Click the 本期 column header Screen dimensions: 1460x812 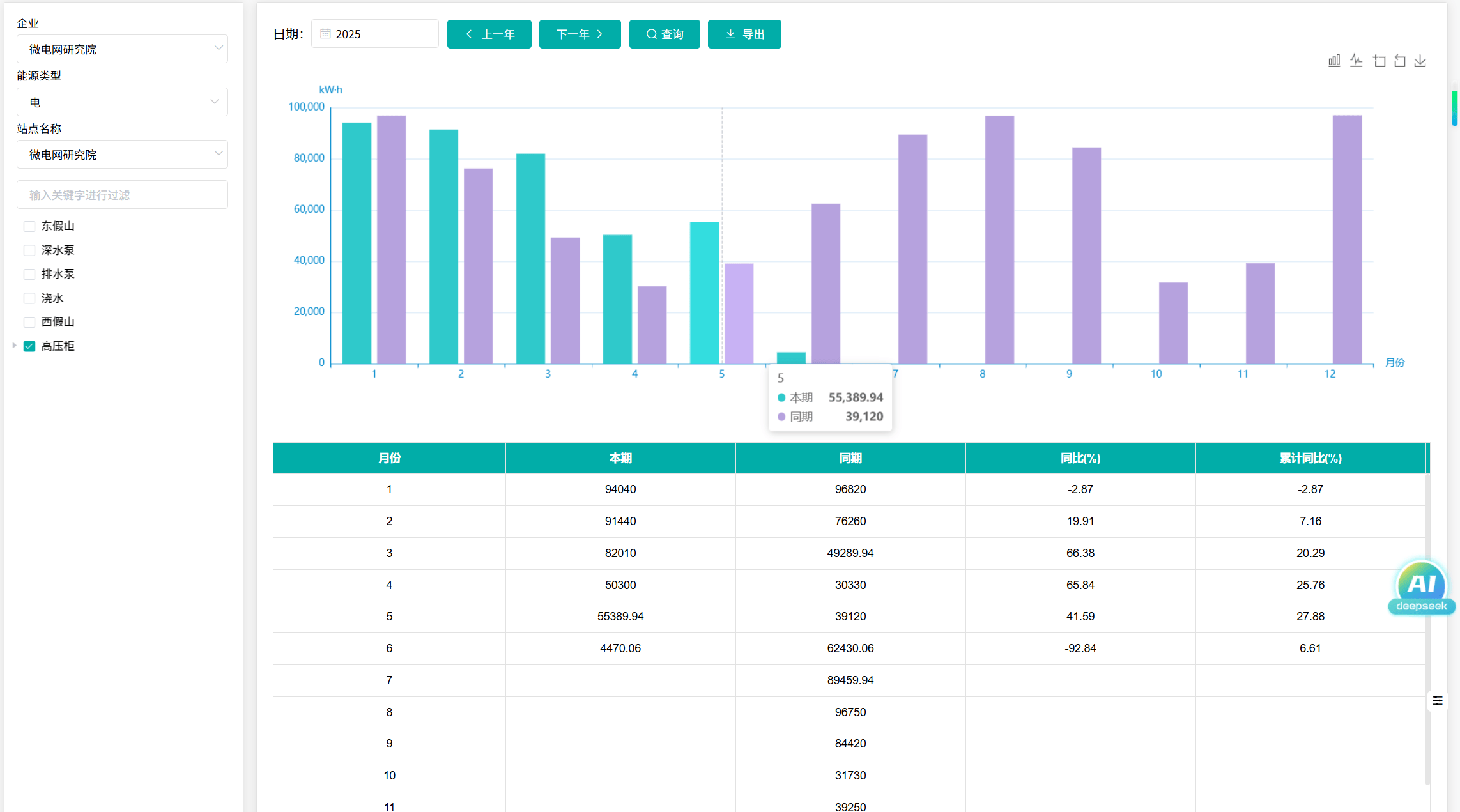(620, 458)
